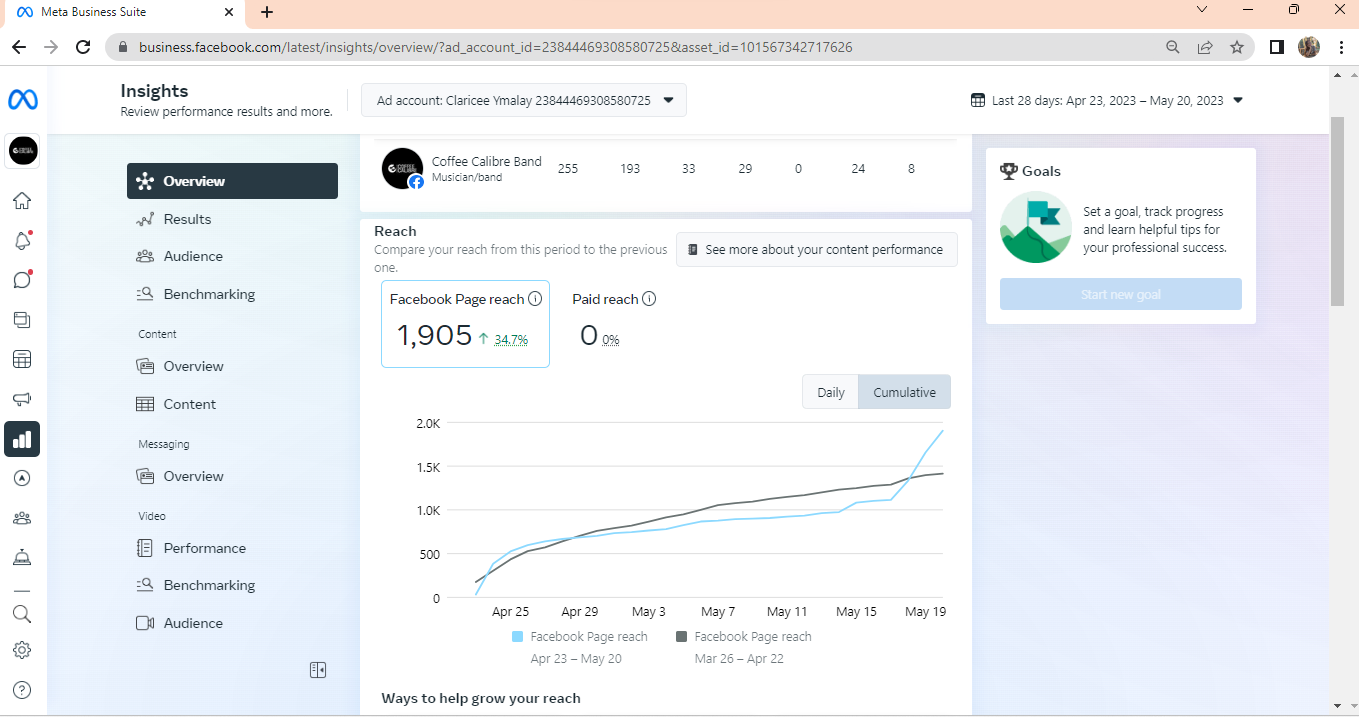Open the people group icon in left rail
The width and height of the screenshot is (1359, 717).
coord(22,518)
